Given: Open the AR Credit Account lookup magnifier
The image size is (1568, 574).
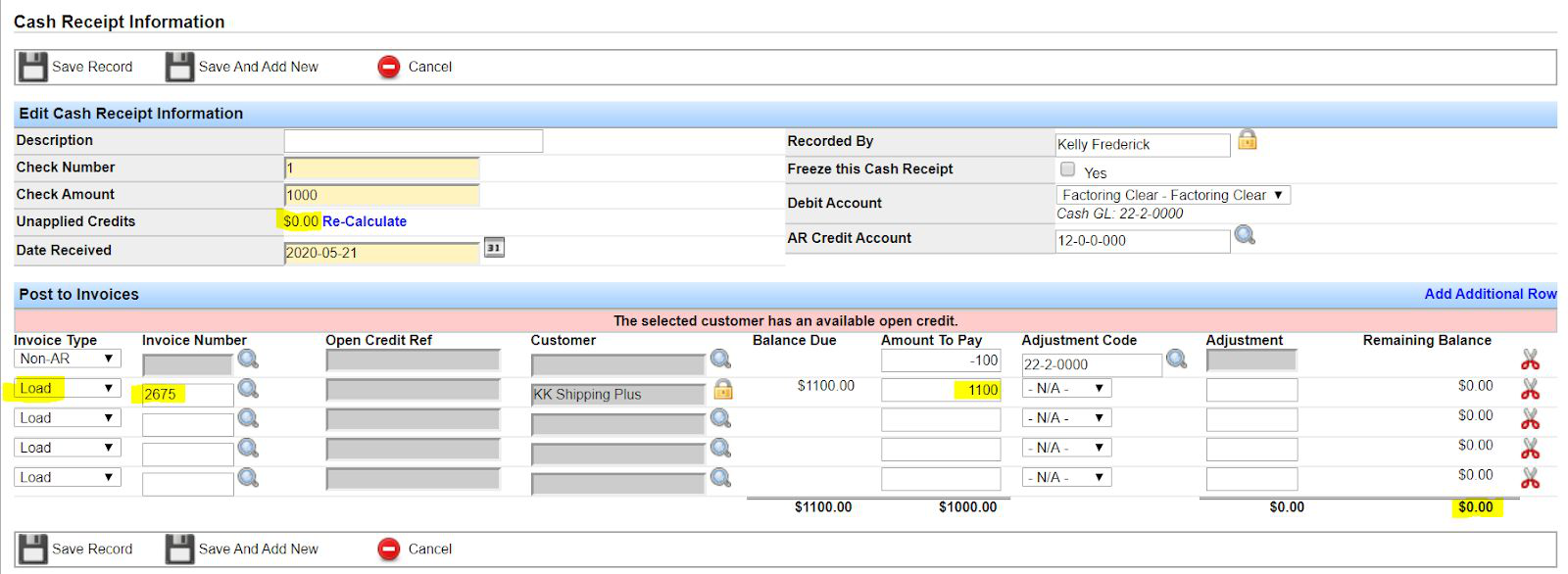Looking at the screenshot, I should (1245, 236).
